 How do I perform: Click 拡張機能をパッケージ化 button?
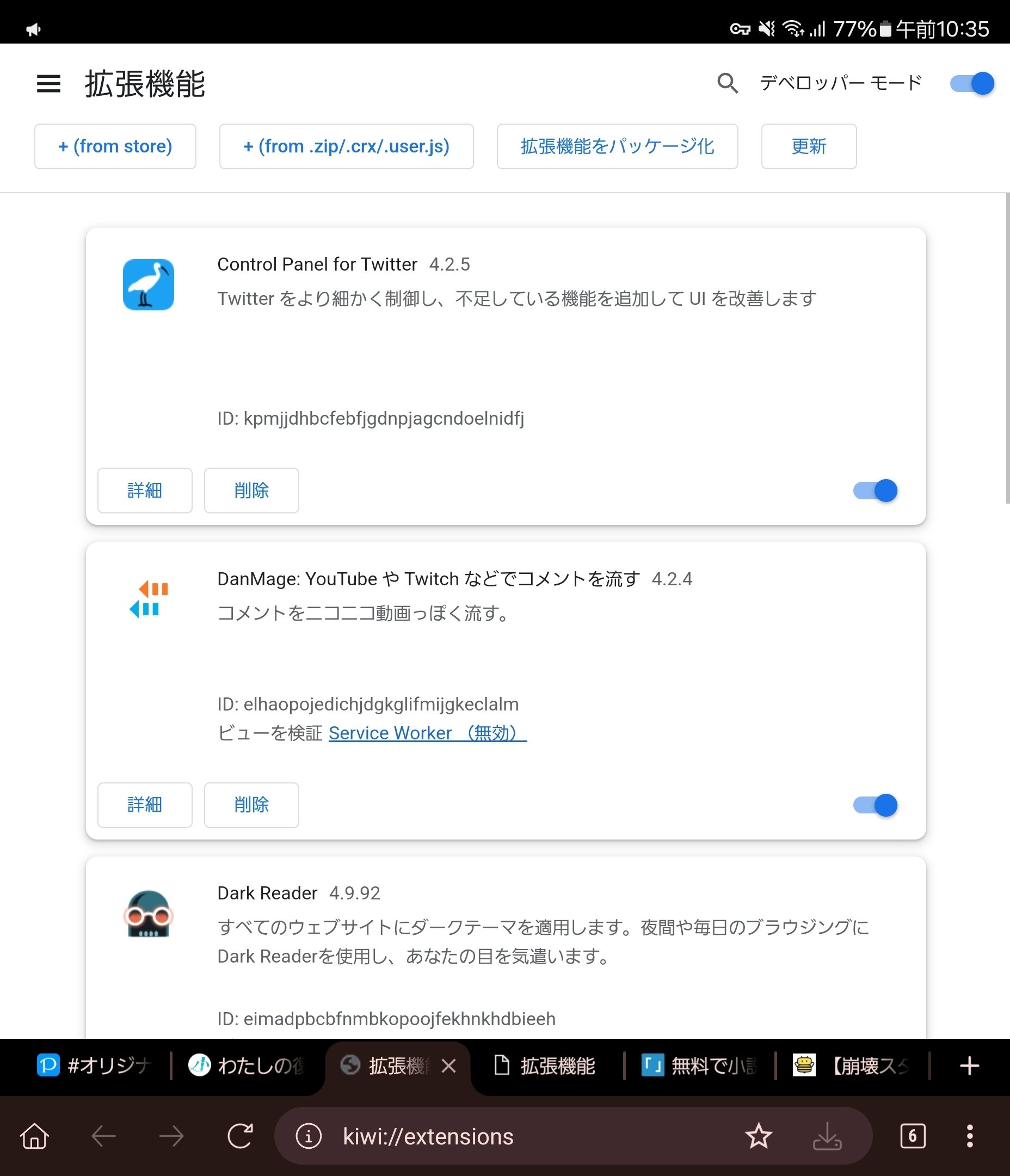pos(617,146)
